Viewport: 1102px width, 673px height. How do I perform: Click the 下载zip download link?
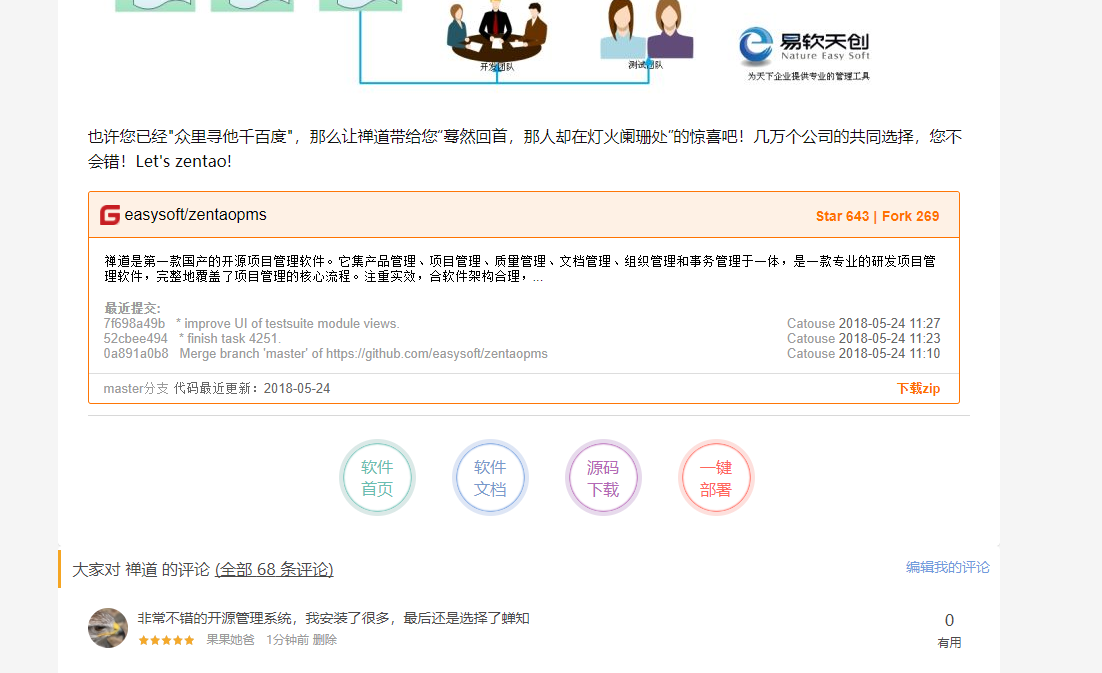pos(918,388)
